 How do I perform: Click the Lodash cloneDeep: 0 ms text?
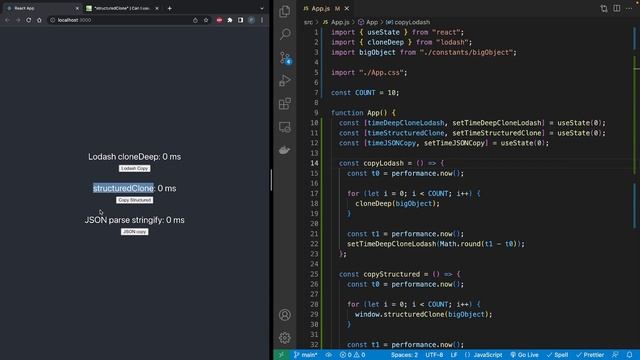pos(134,157)
